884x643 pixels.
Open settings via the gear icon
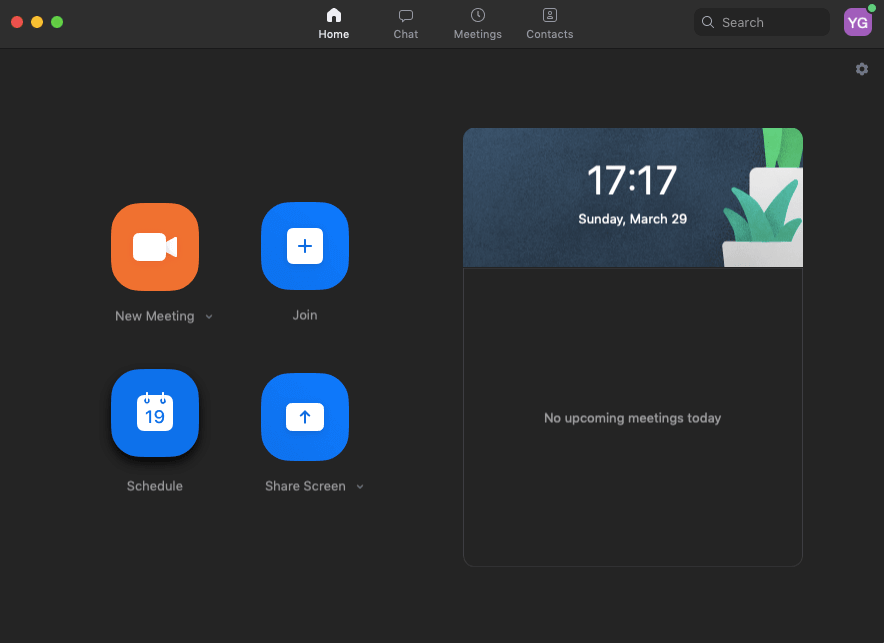(861, 69)
